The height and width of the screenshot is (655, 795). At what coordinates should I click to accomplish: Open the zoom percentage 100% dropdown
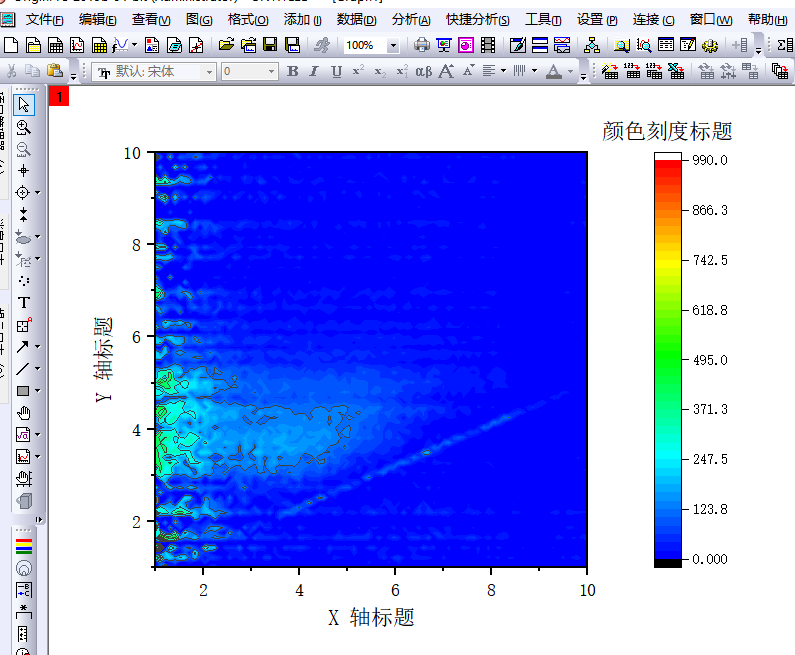[393, 46]
